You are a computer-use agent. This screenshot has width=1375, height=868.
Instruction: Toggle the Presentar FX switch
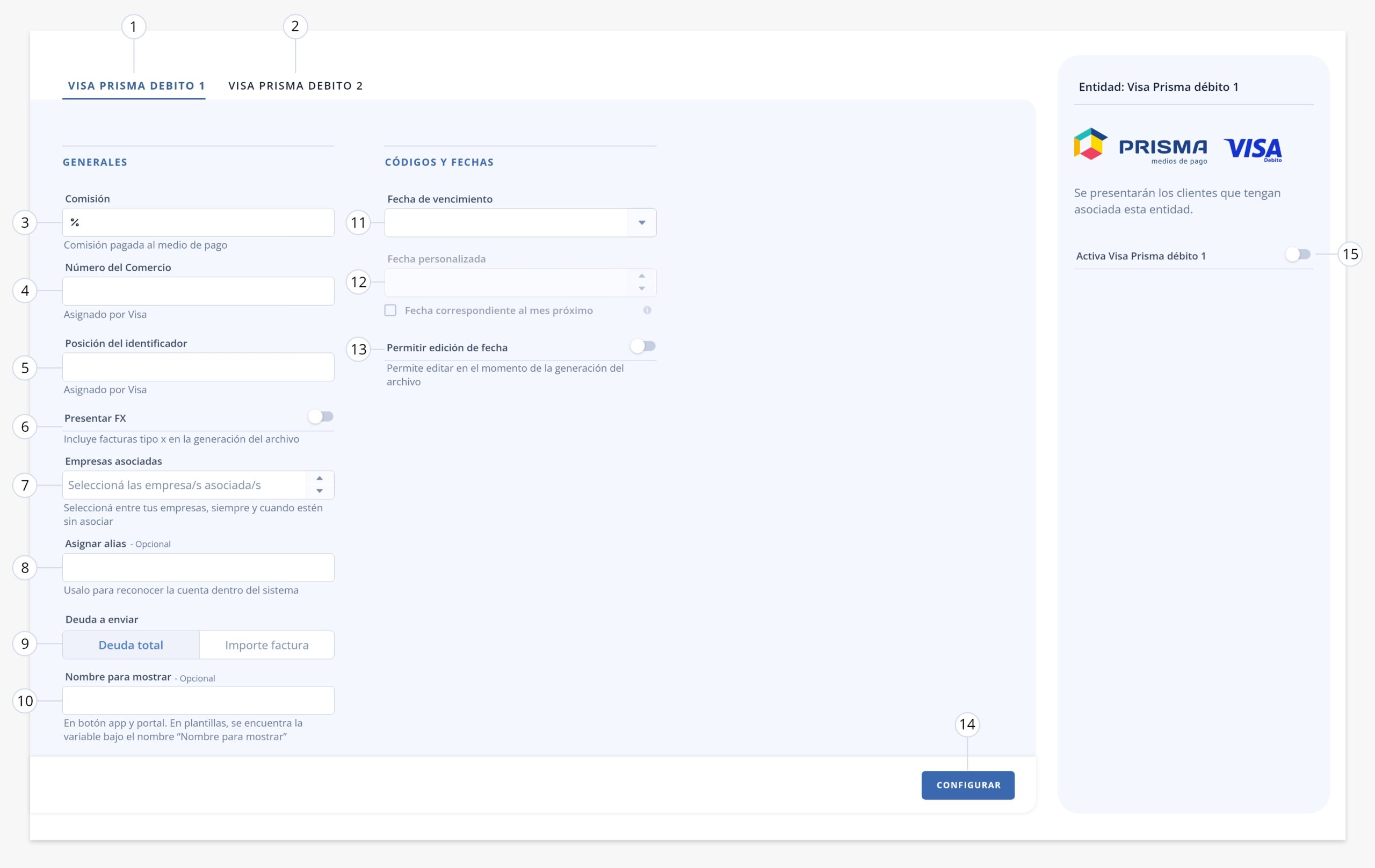coord(320,416)
